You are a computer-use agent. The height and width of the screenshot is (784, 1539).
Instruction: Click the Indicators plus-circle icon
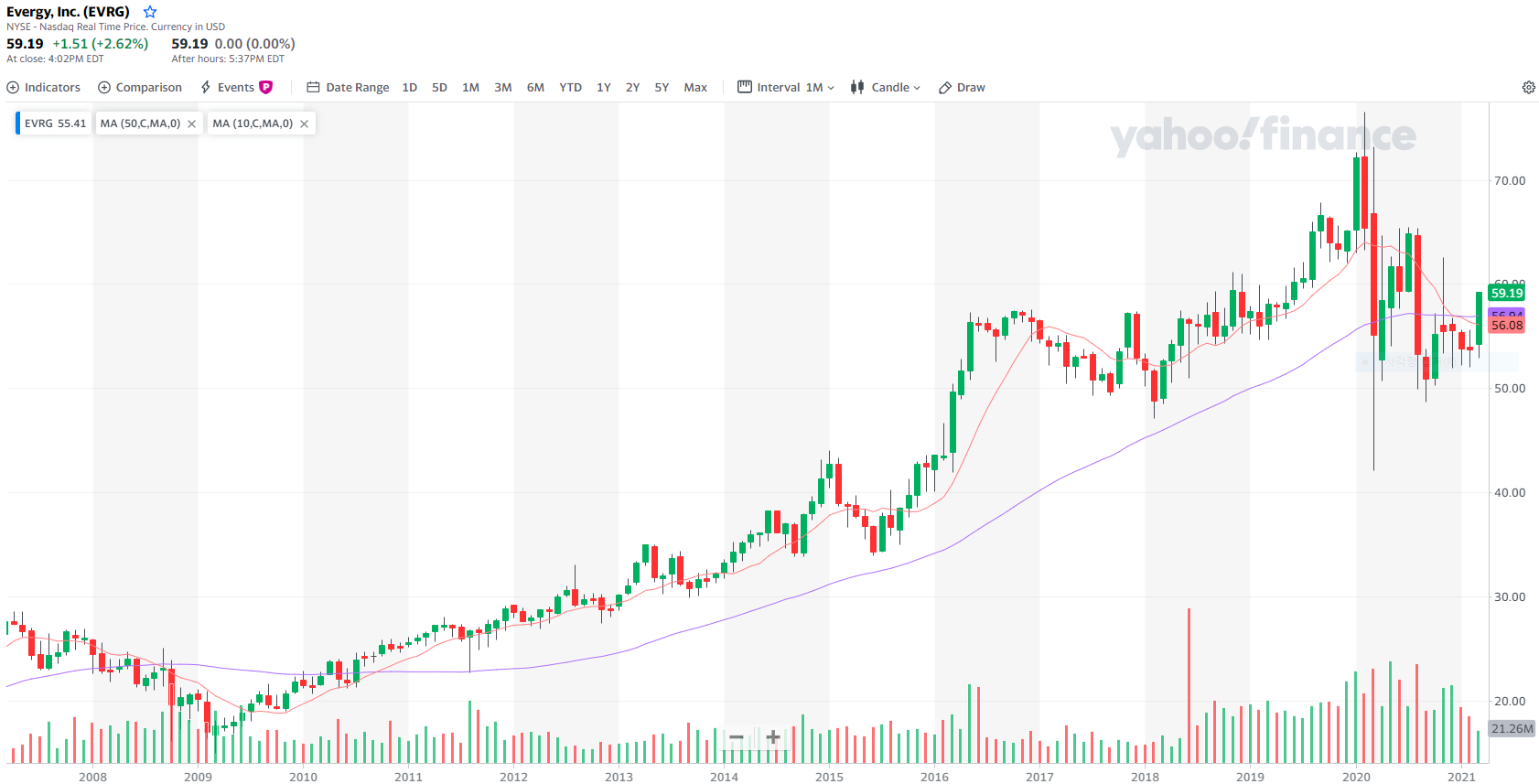click(x=13, y=88)
